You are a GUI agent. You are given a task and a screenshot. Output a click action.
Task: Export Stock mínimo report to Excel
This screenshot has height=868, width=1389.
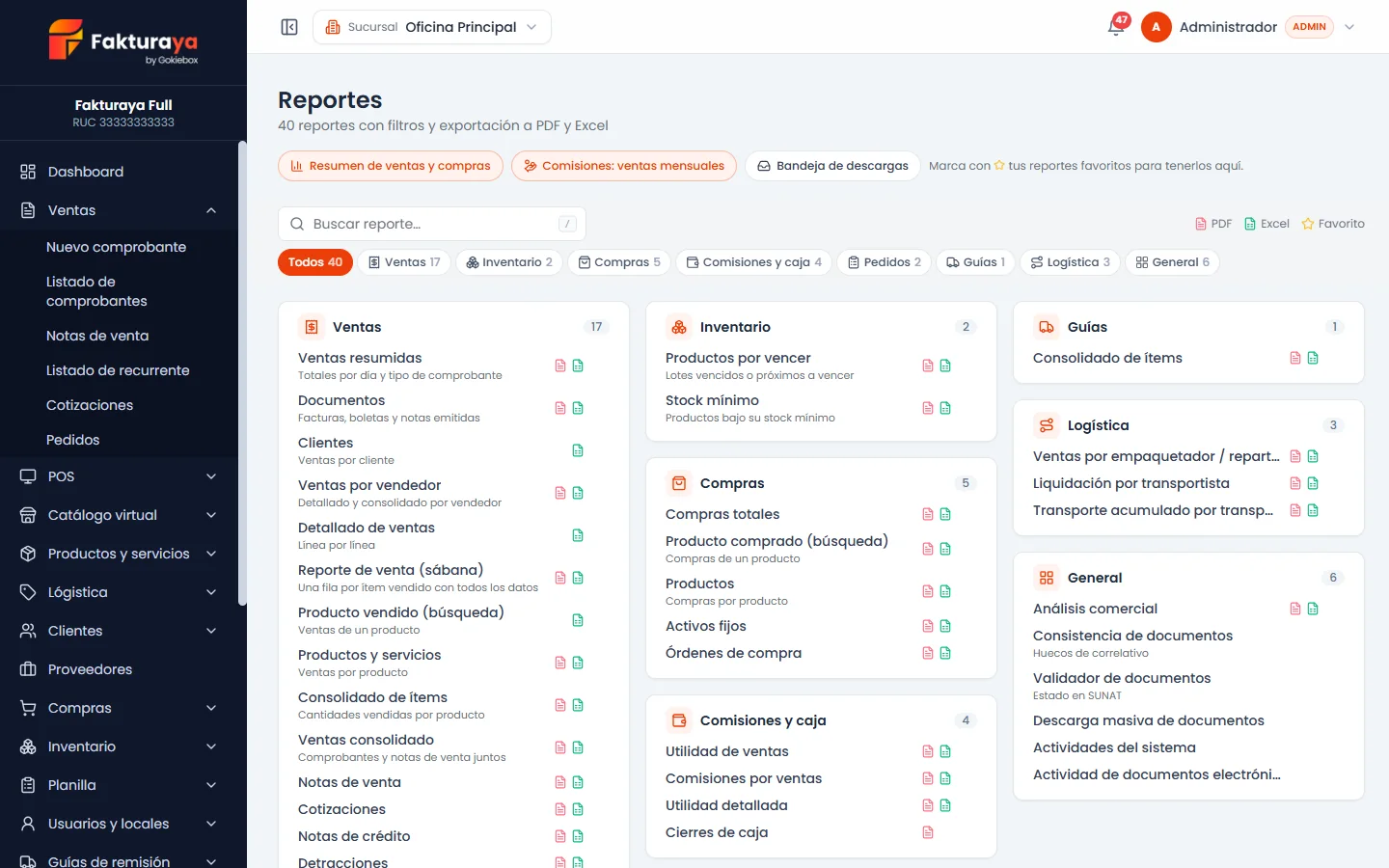[x=945, y=408]
